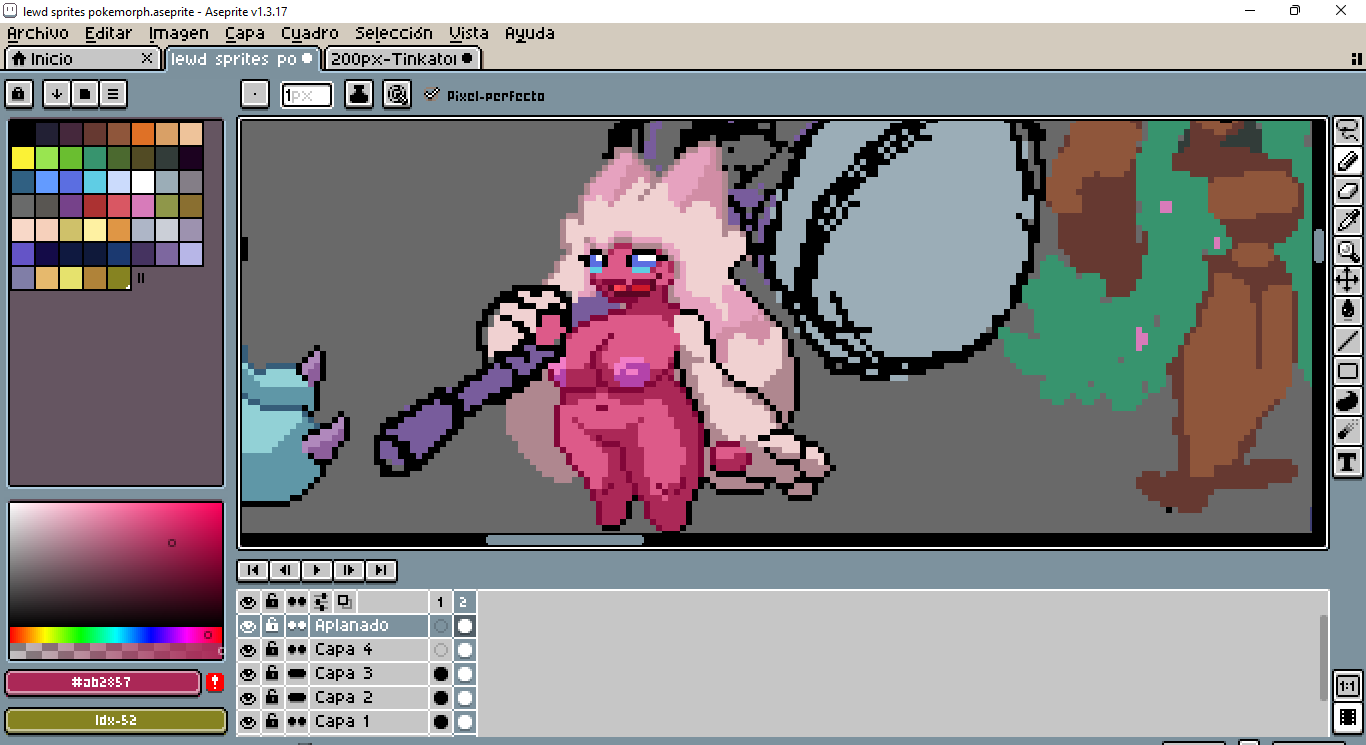This screenshot has height=745, width=1366.
Task: Pick the white swatch in the palette
Action: click(143, 182)
